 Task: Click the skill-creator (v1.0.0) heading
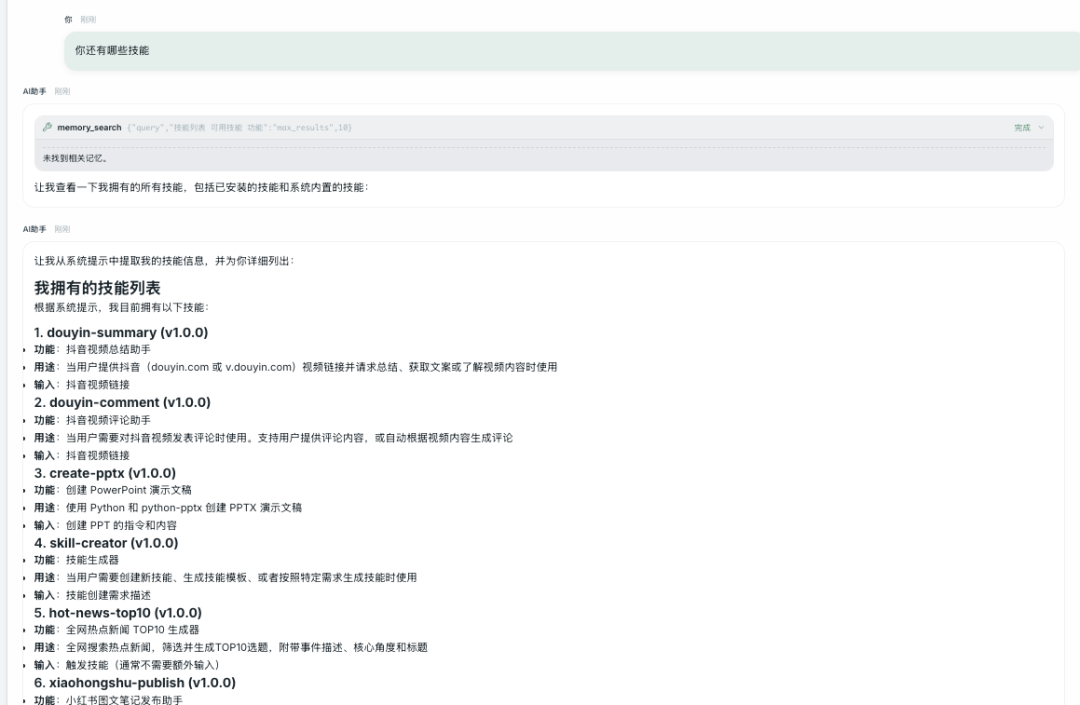[106, 543]
